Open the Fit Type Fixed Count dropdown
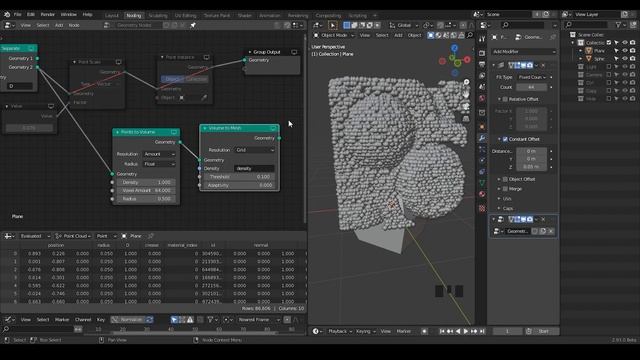 click(x=532, y=77)
